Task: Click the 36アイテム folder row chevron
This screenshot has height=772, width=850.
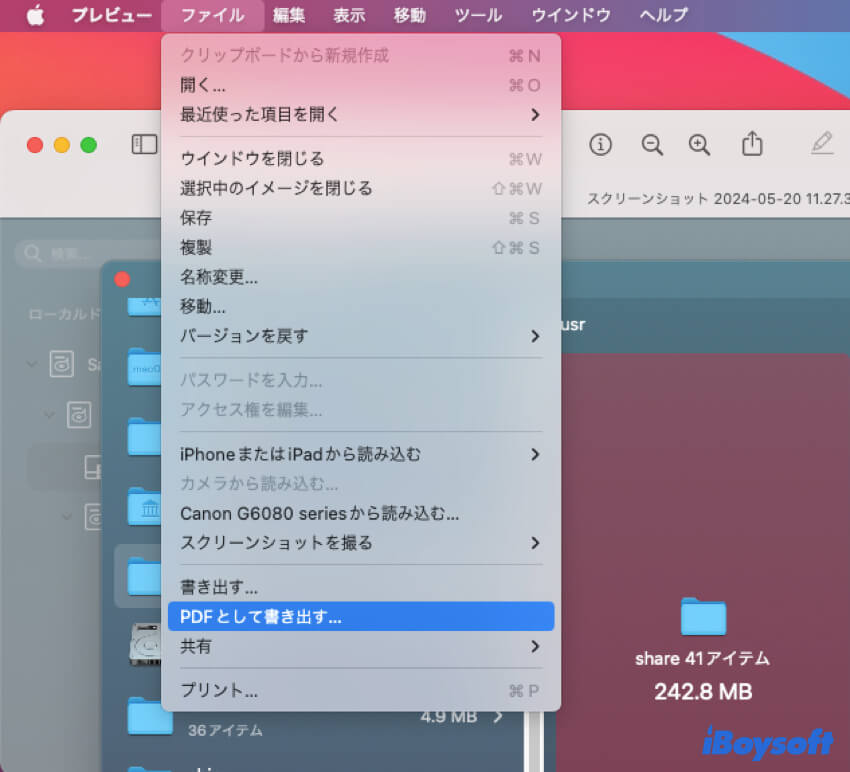Action: (498, 717)
